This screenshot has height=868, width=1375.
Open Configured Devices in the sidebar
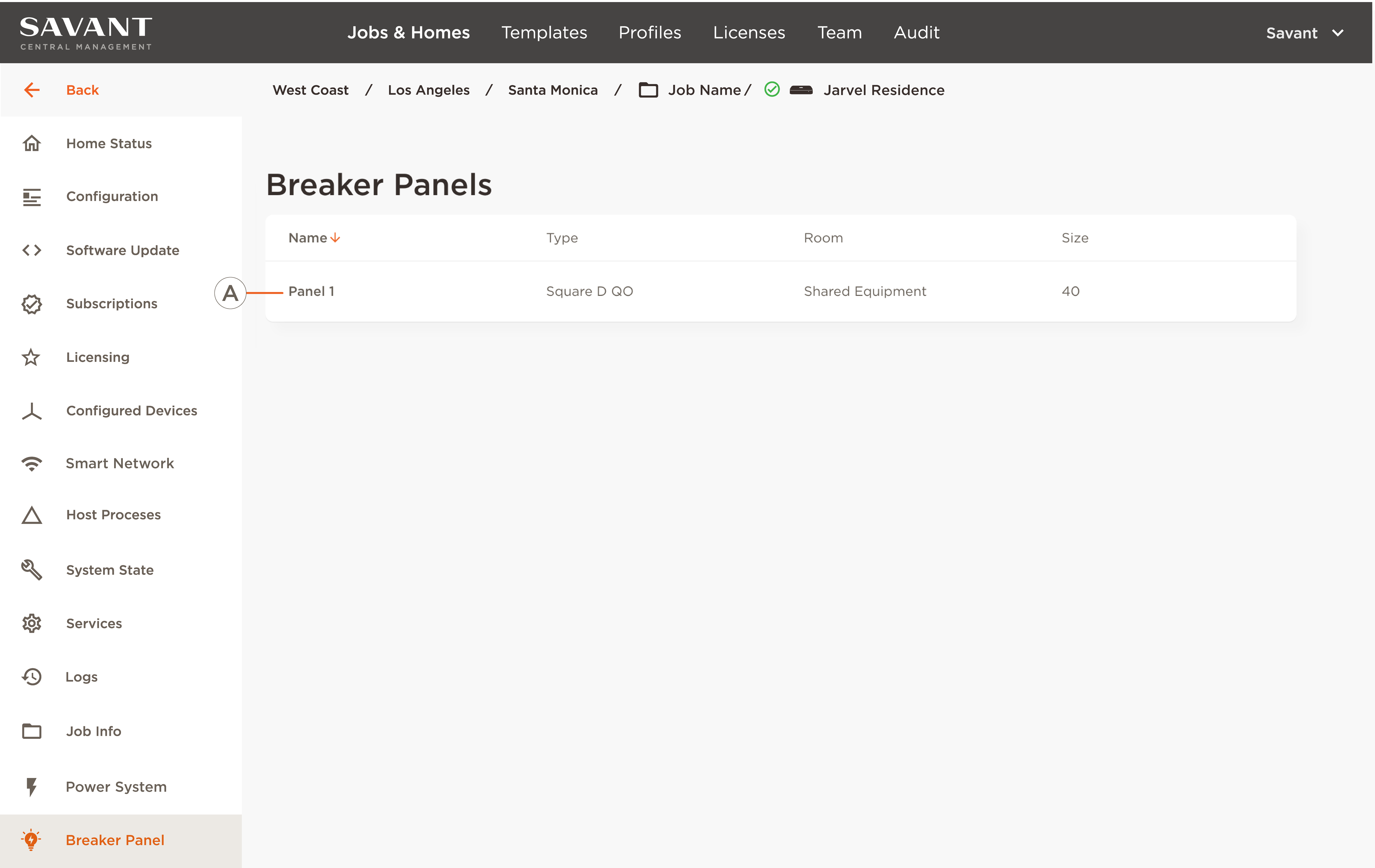131,410
